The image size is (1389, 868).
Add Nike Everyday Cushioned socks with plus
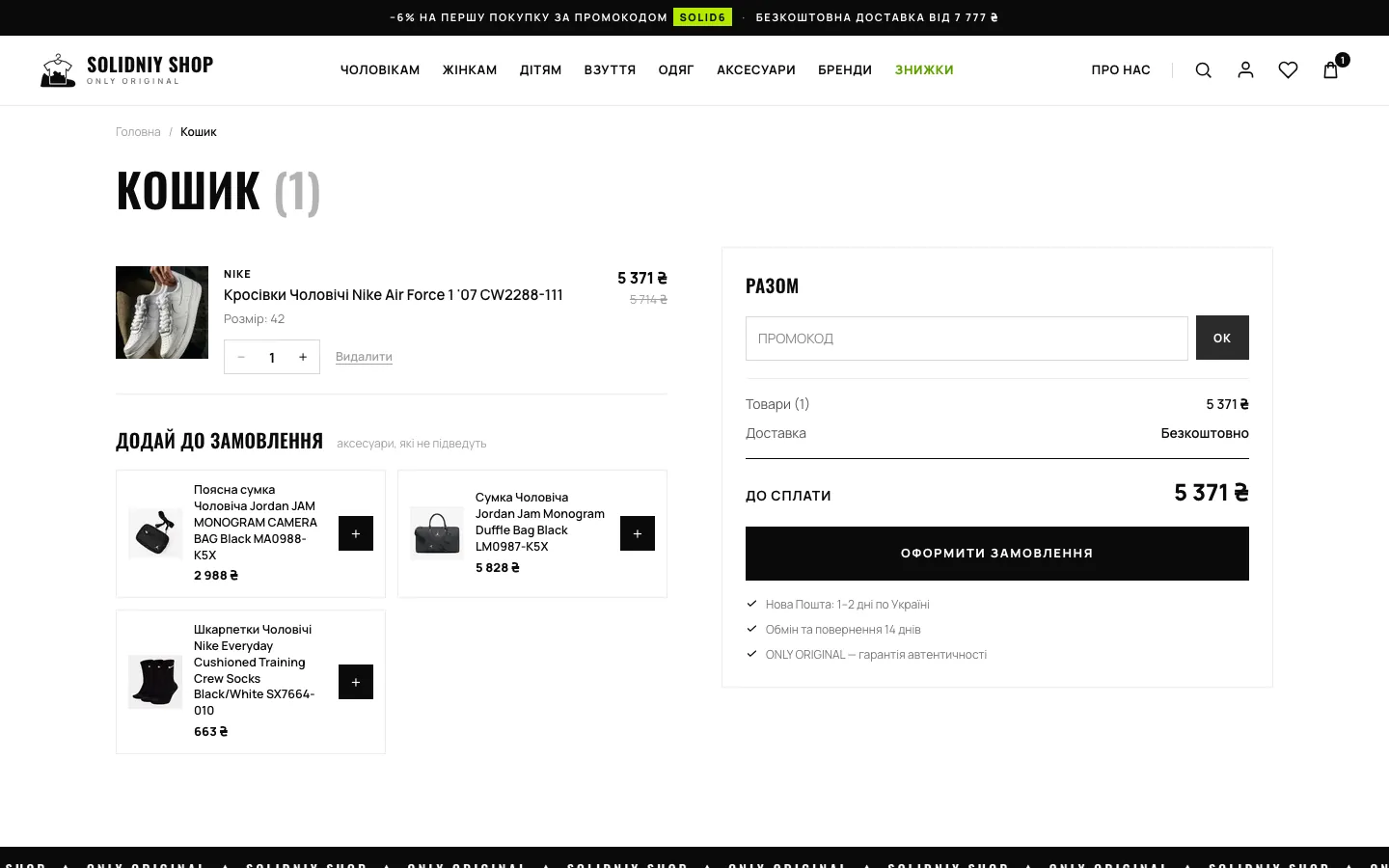pyautogui.click(x=356, y=682)
